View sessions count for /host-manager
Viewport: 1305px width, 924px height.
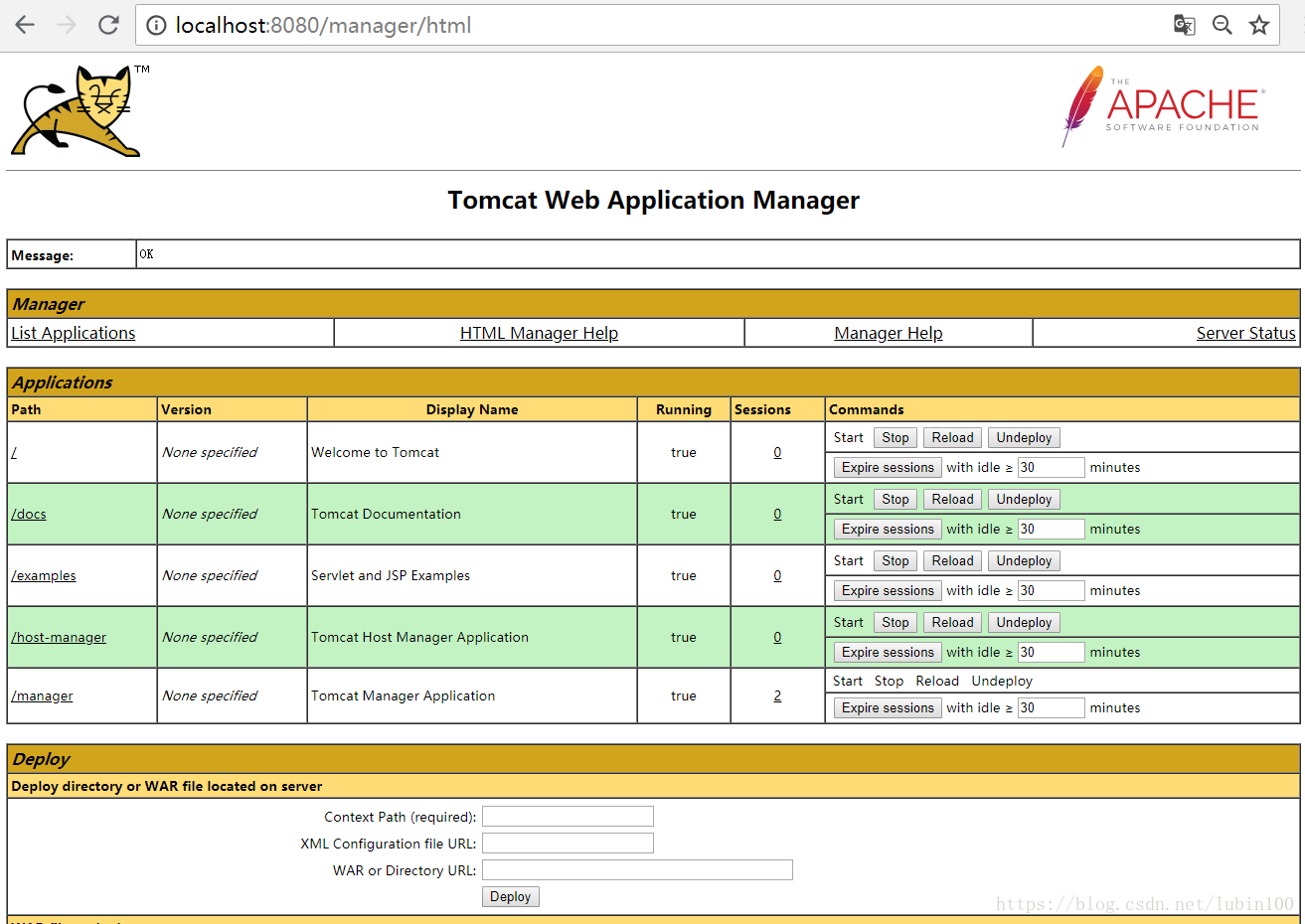(x=777, y=637)
